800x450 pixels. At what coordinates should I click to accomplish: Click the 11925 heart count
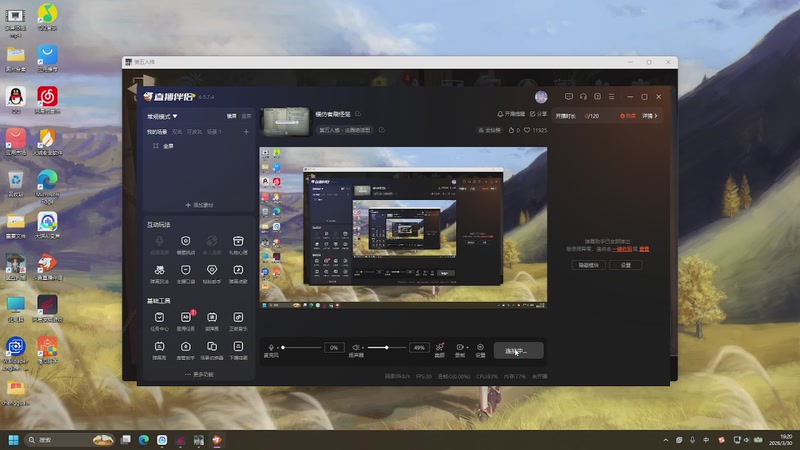click(x=536, y=130)
